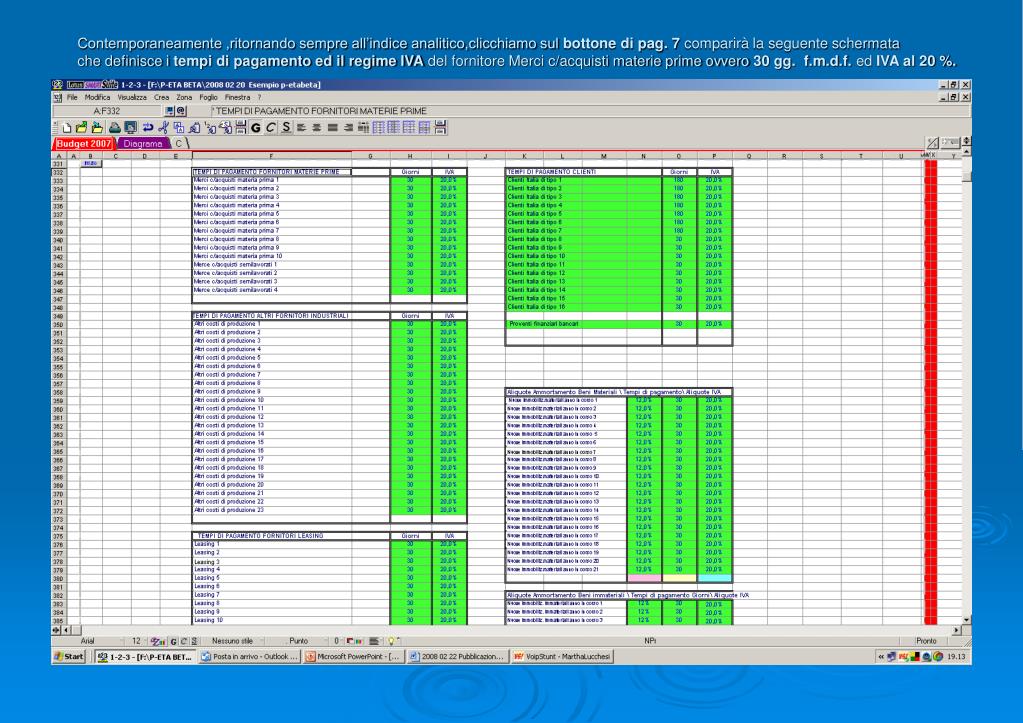Apply italic with C icon in toolbar
1023x723 pixels.
tap(271, 128)
